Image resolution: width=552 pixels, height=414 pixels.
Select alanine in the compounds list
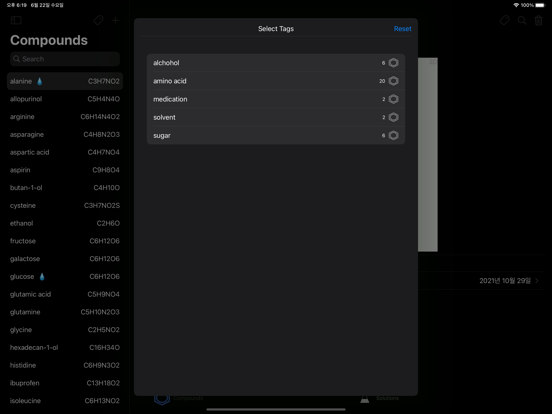[65, 81]
